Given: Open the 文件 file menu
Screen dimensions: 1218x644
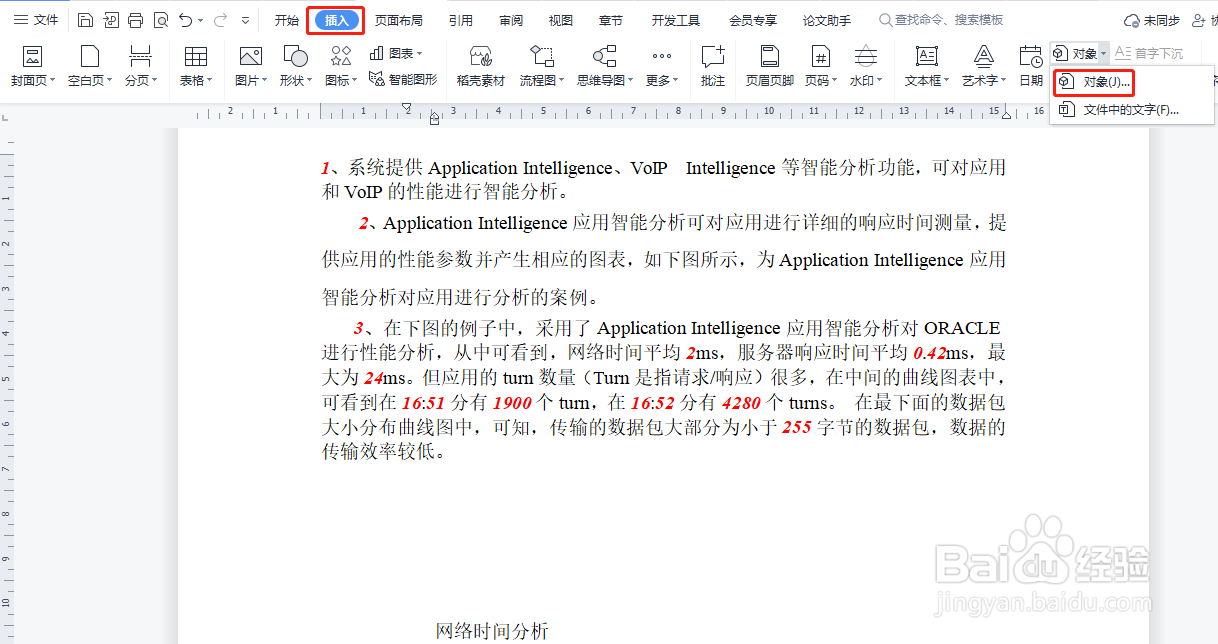Looking at the screenshot, I should [x=36, y=20].
